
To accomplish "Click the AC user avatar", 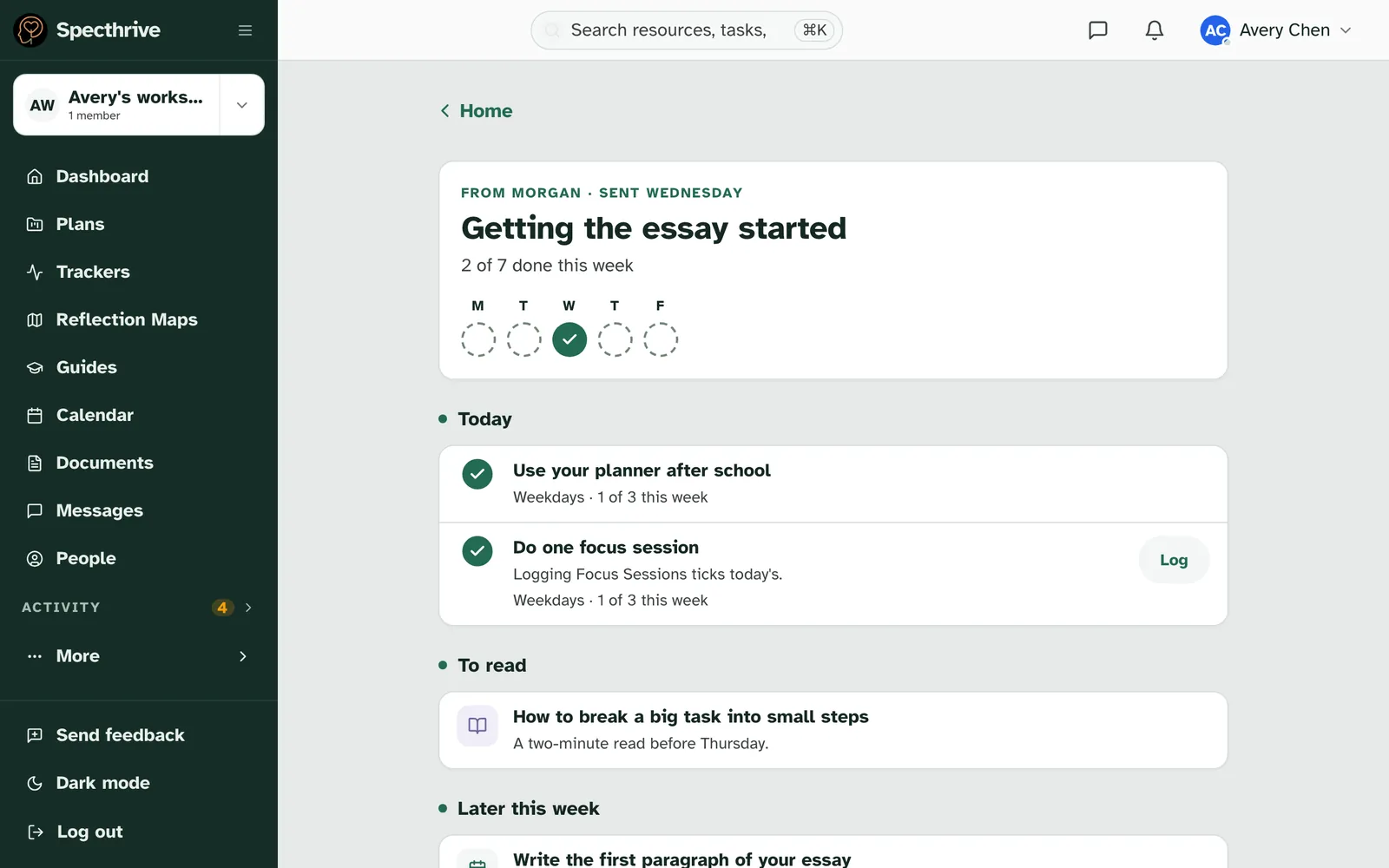I will tap(1215, 30).
